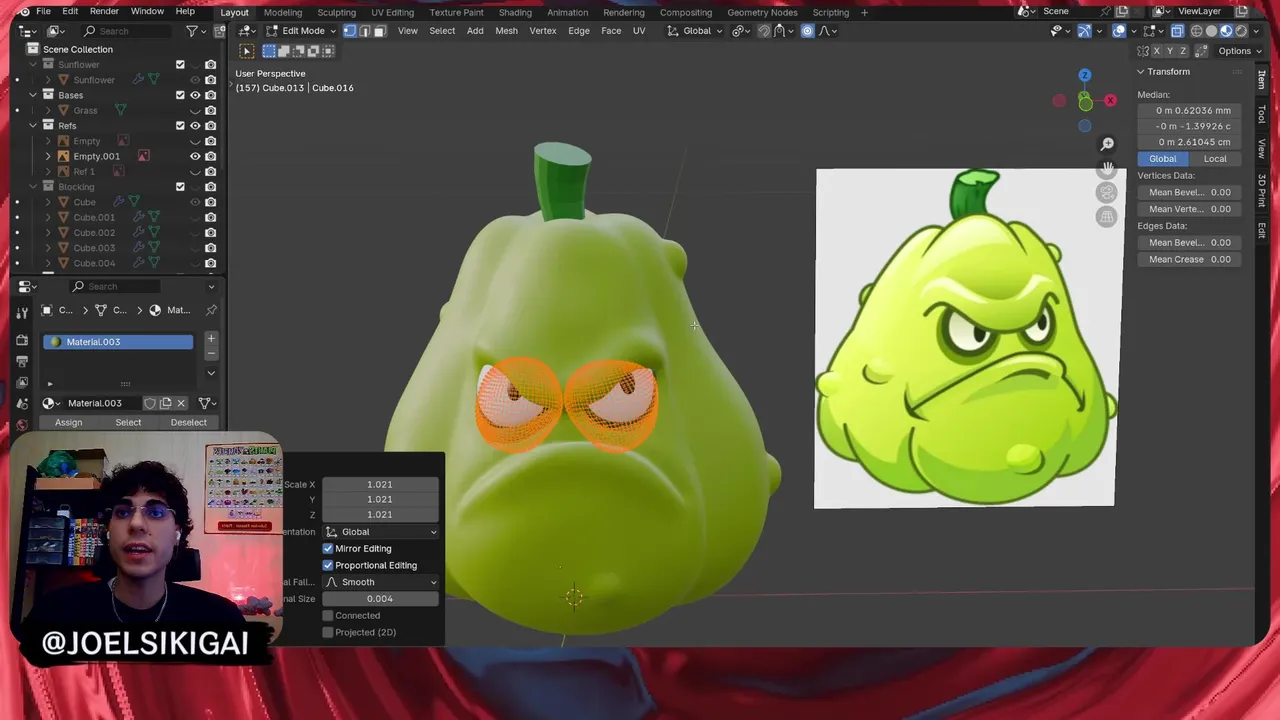Pin the properties editor context
Image resolution: width=1280 pixels, height=720 pixels.
coord(211,310)
